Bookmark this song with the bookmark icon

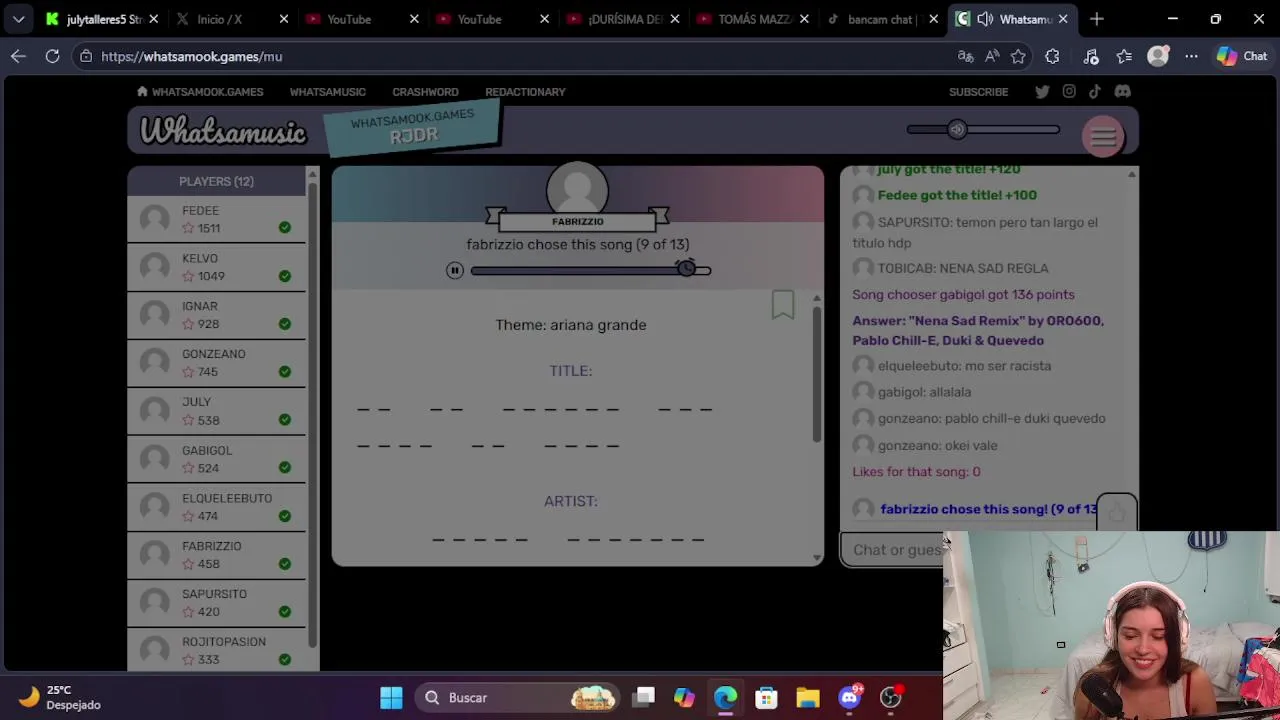[x=783, y=305]
